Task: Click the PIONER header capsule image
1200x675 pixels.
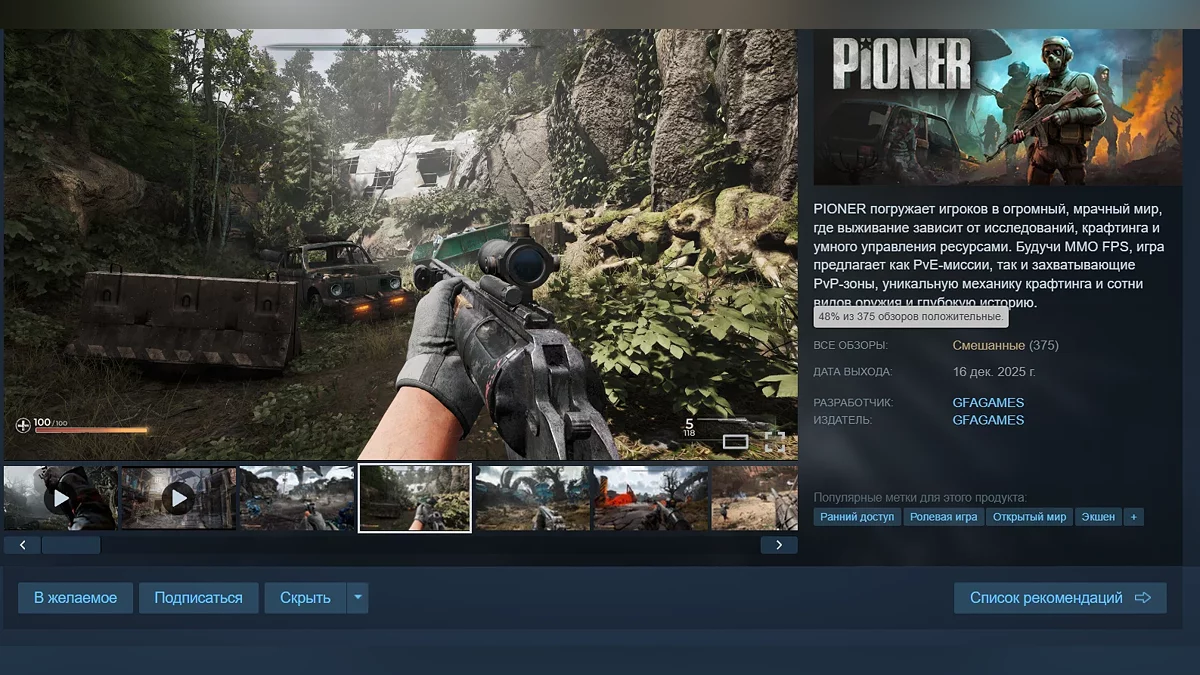Action: 997,107
